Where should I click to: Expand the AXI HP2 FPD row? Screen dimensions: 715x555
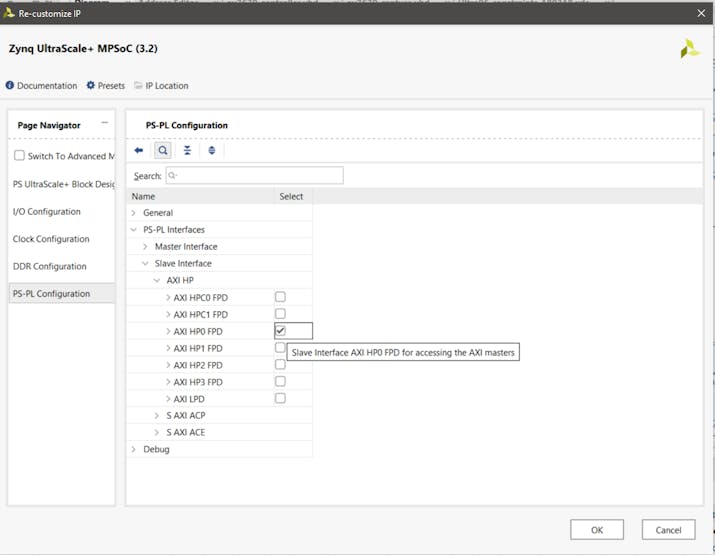tap(168, 365)
